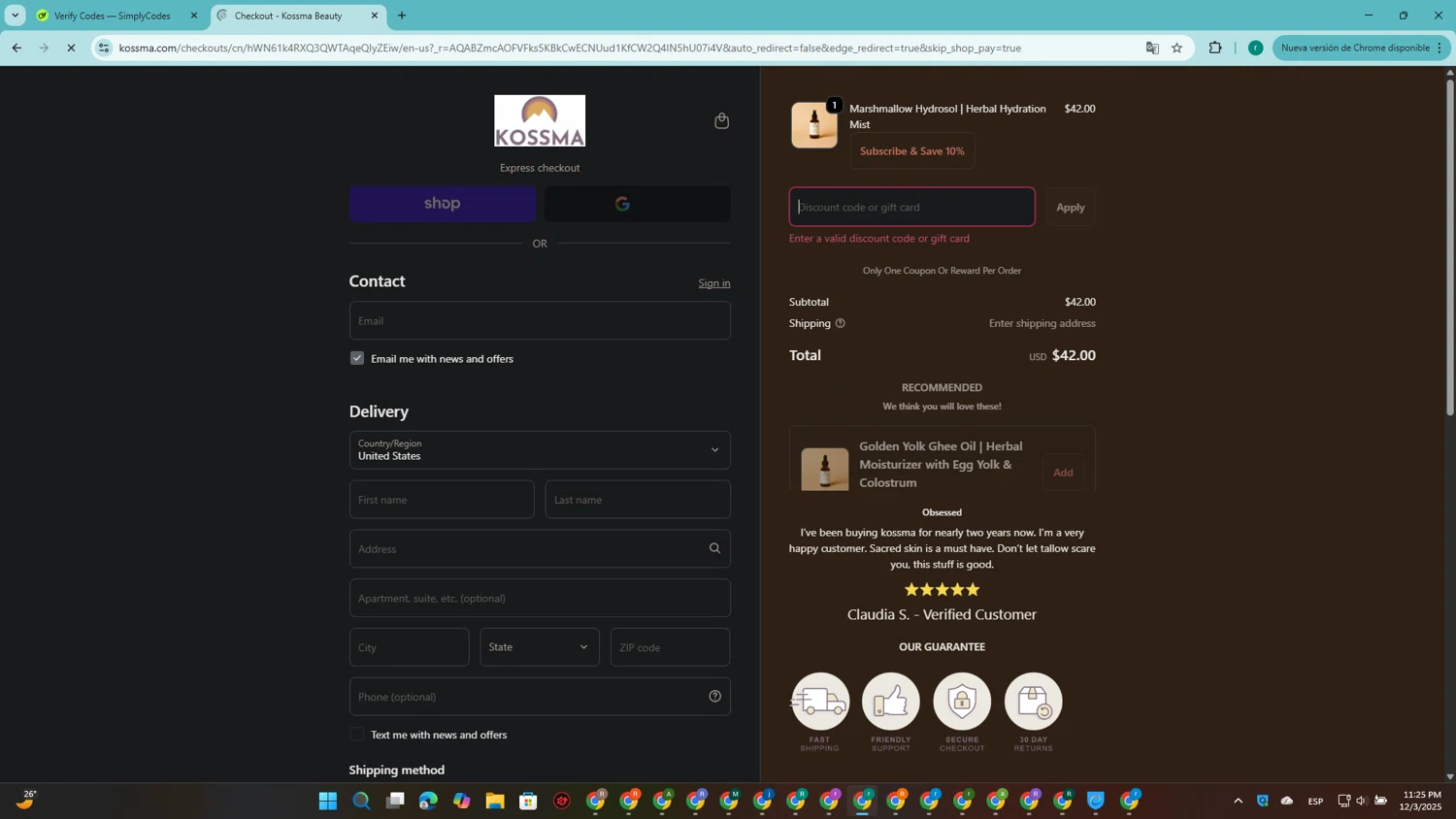Click the Friendly Support thumbs-up icon
Viewport: 1456px width, 819px height.
pyautogui.click(x=891, y=701)
